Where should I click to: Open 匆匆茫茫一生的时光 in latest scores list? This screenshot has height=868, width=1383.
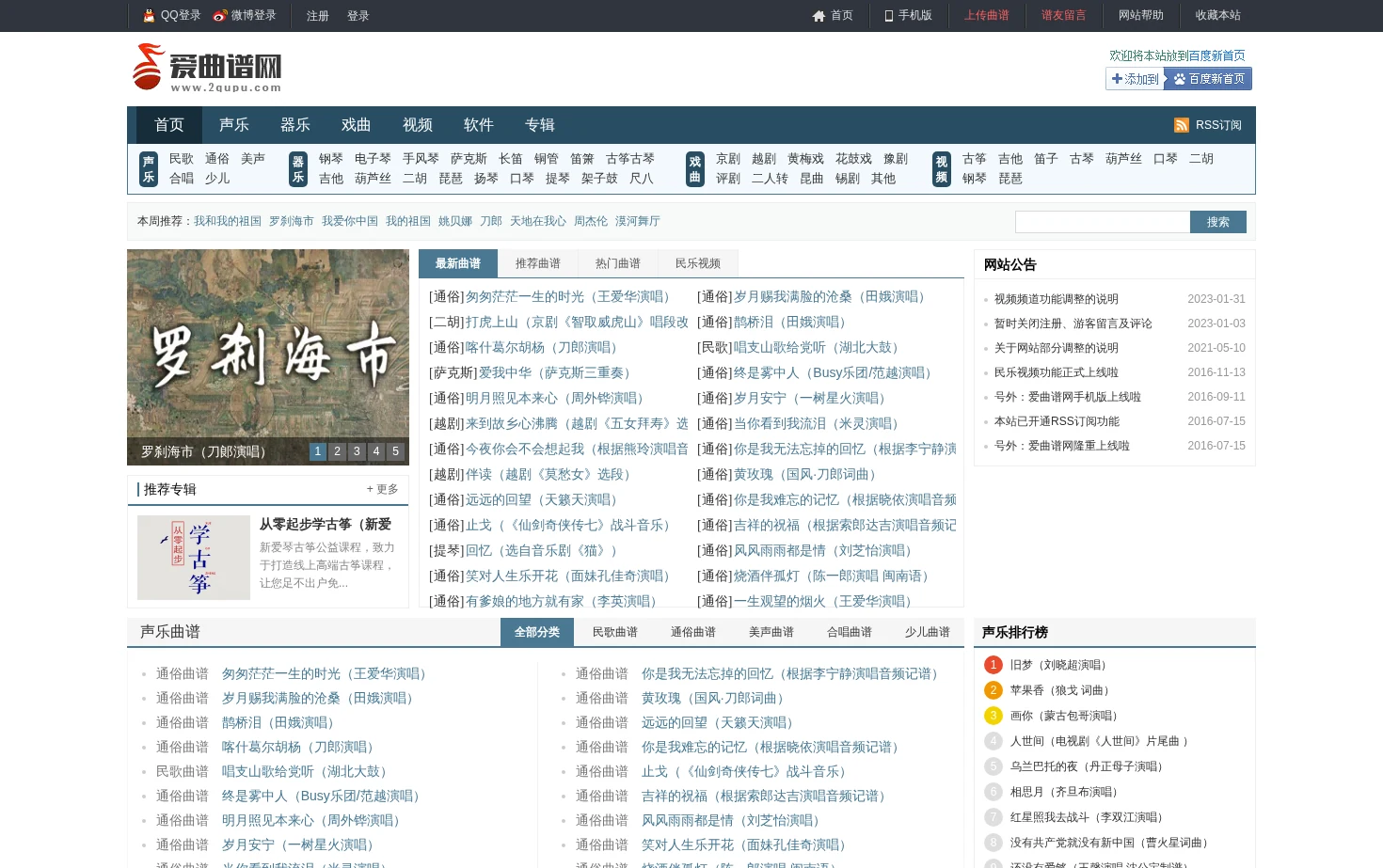click(571, 296)
